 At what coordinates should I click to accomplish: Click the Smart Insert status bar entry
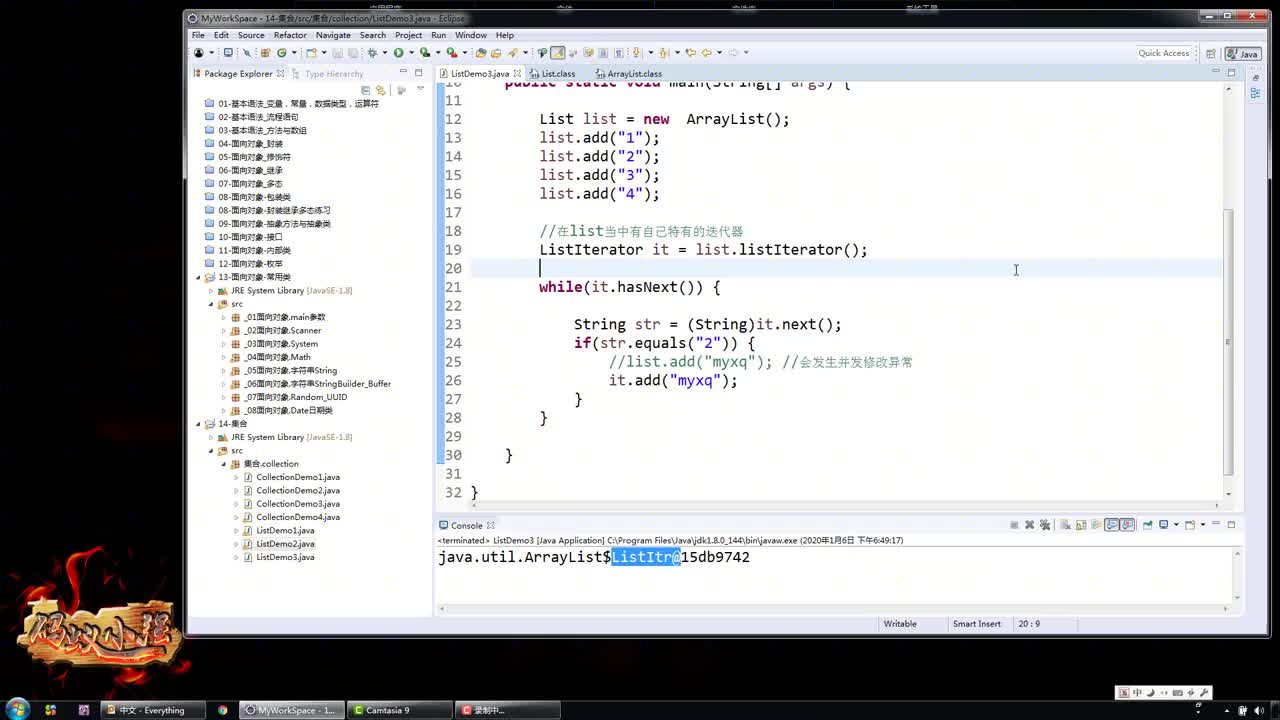coord(976,623)
